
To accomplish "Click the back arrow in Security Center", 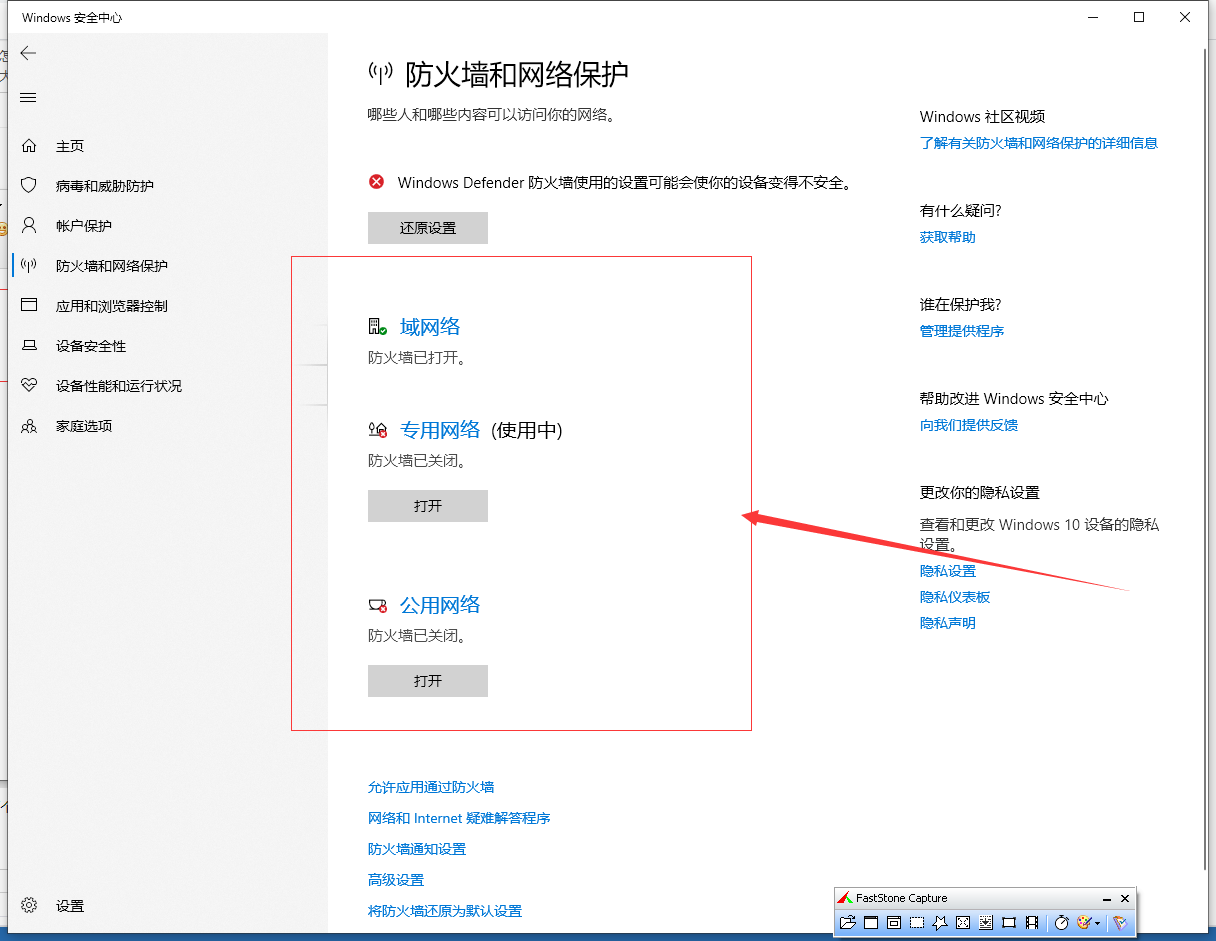I will coord(28,53).
